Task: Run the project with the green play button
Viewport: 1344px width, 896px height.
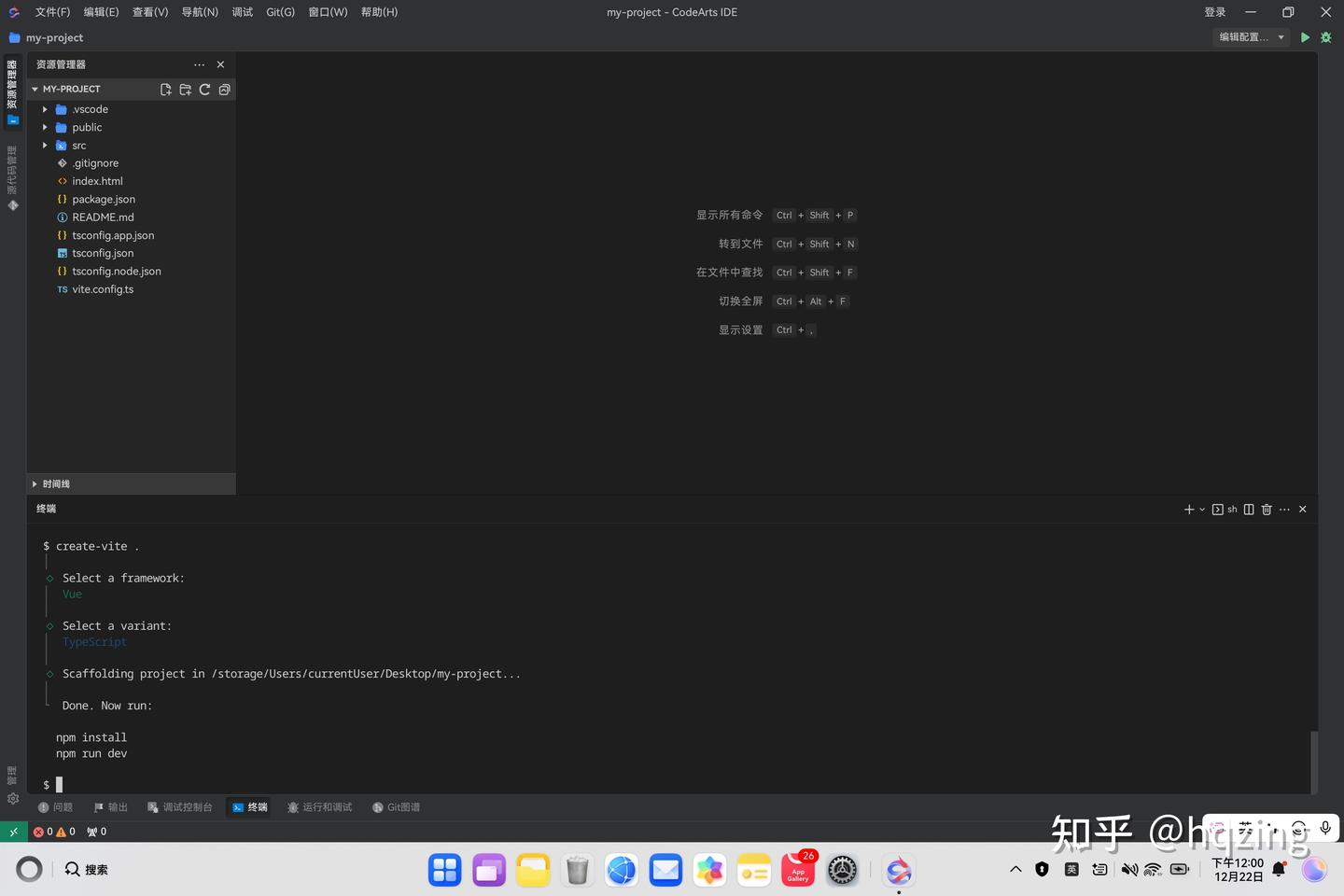Action: pyautogui.click(x=1305, y=37)
